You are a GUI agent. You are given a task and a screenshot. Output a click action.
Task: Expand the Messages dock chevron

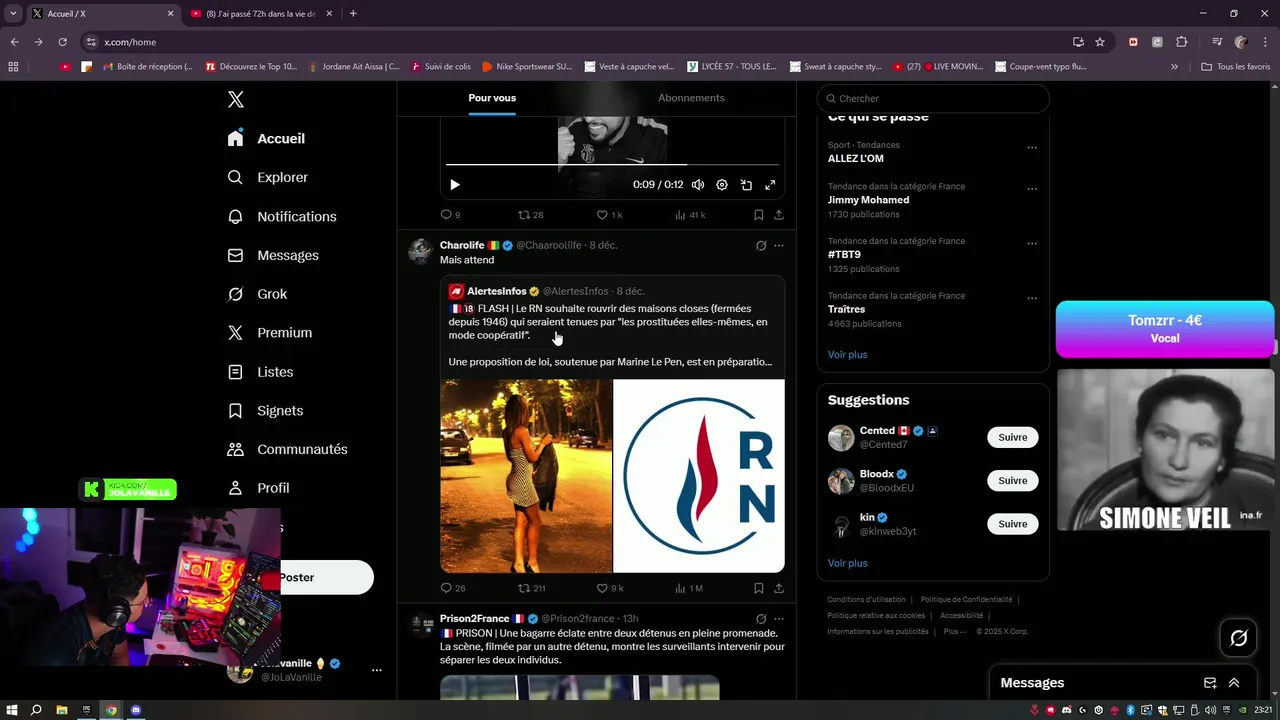(1234, 683)
